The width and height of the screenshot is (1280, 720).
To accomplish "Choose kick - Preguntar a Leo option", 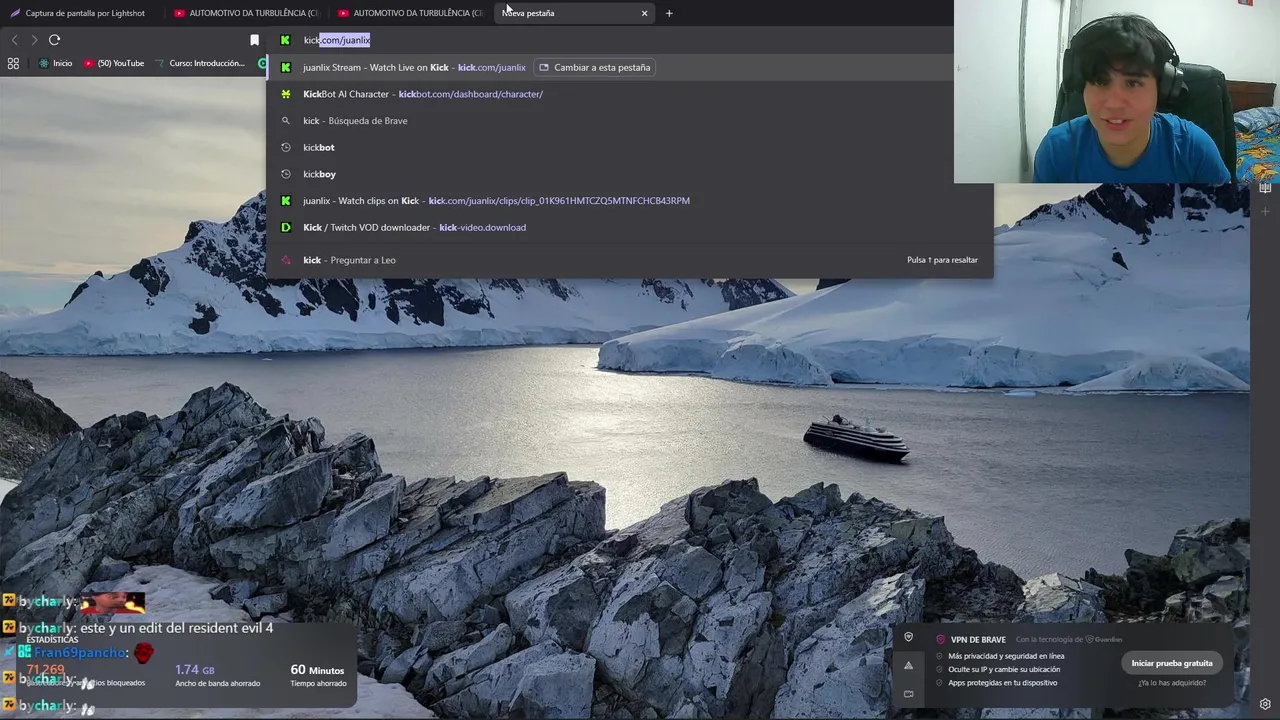I will tap(630, 260).
